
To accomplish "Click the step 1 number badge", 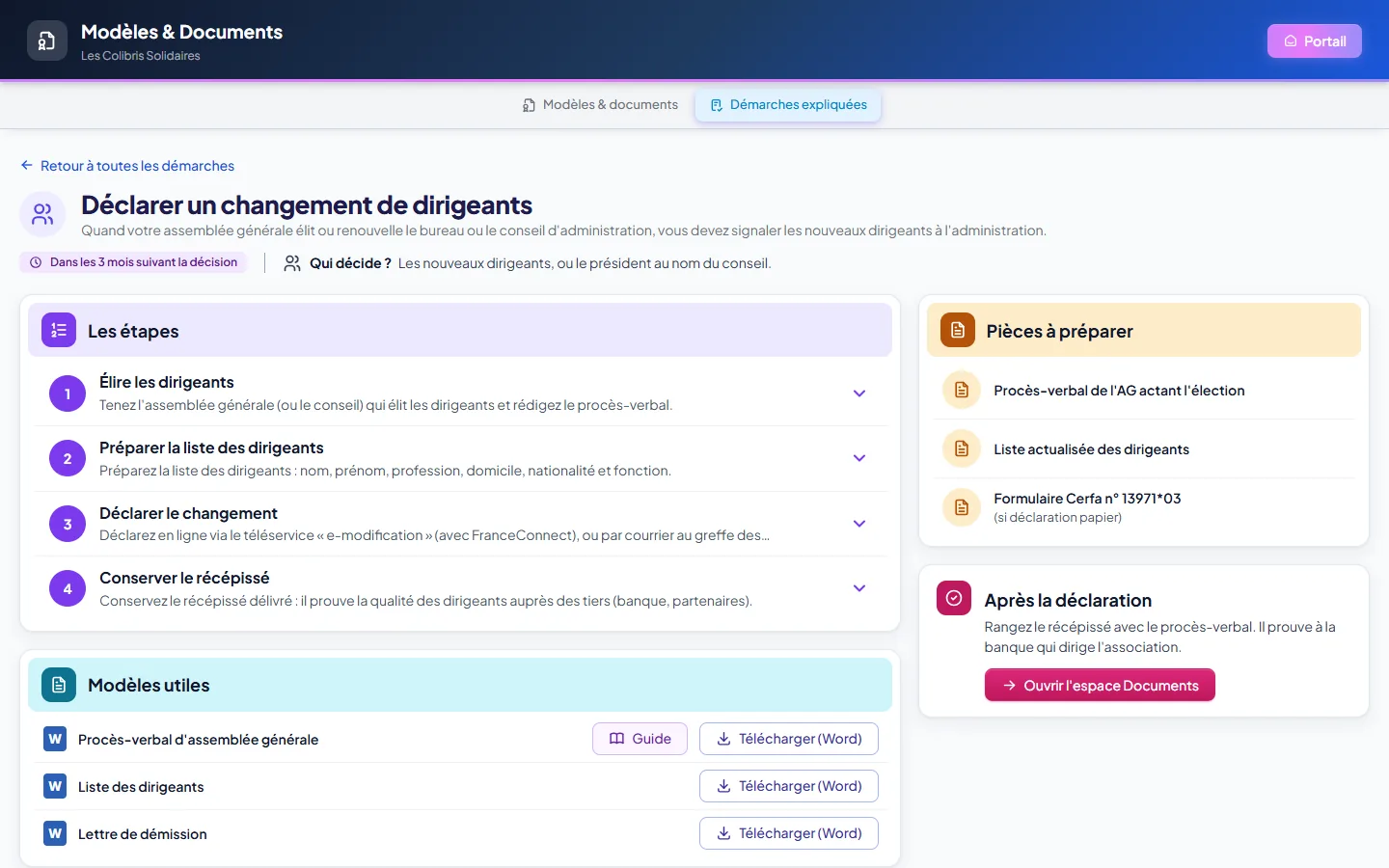I will click(68, 393).
